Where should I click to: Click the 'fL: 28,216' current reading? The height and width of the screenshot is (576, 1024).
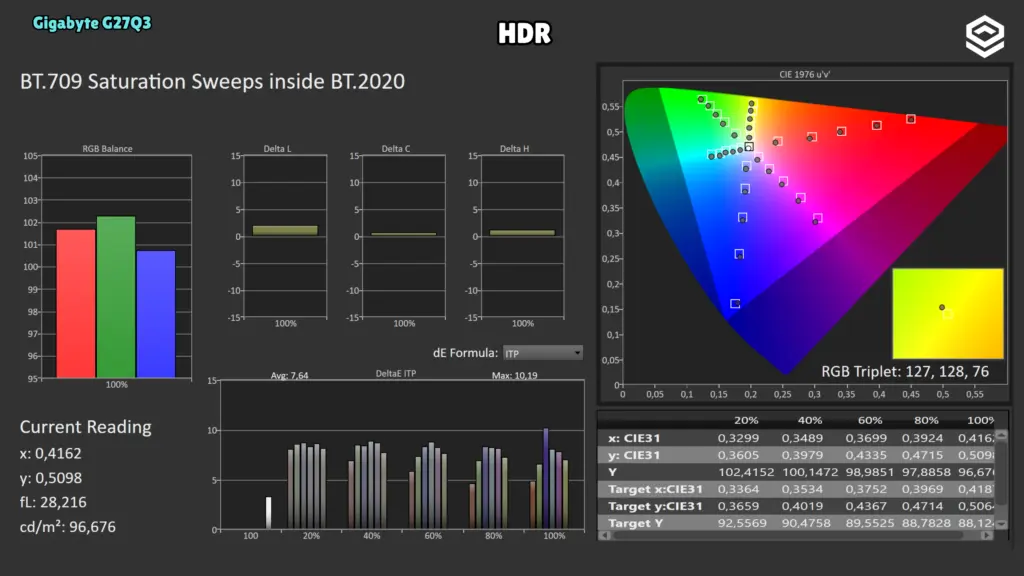pos(53,502)
